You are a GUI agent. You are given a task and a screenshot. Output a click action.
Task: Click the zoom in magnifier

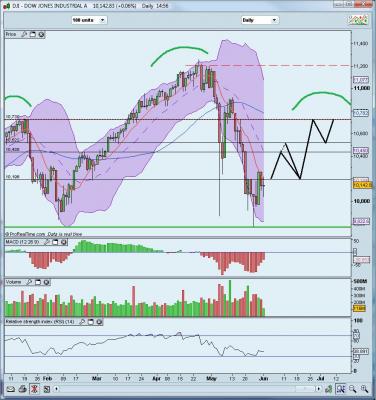tap(364, 389)
